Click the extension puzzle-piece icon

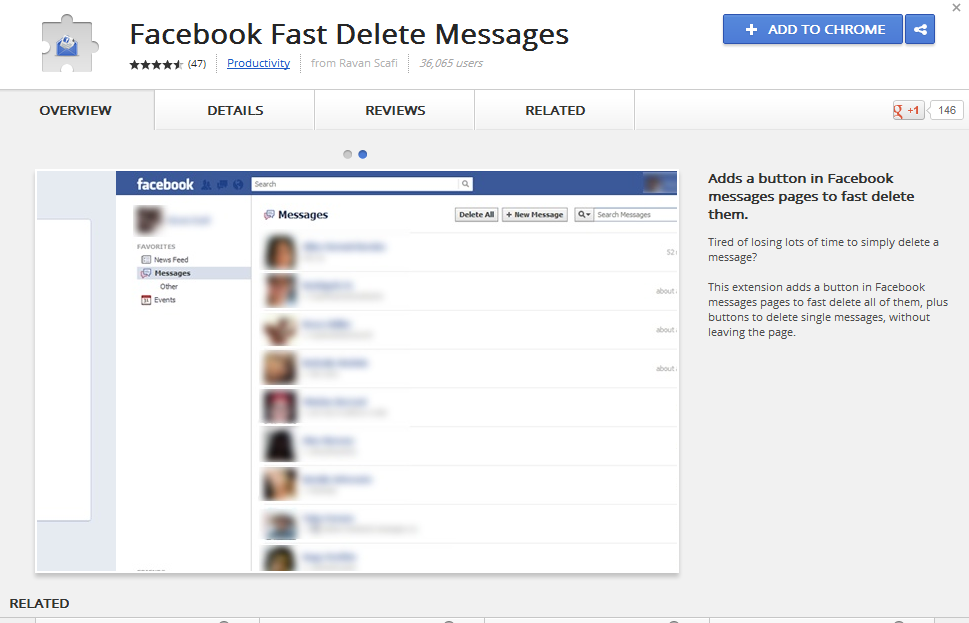coord(69,44)
